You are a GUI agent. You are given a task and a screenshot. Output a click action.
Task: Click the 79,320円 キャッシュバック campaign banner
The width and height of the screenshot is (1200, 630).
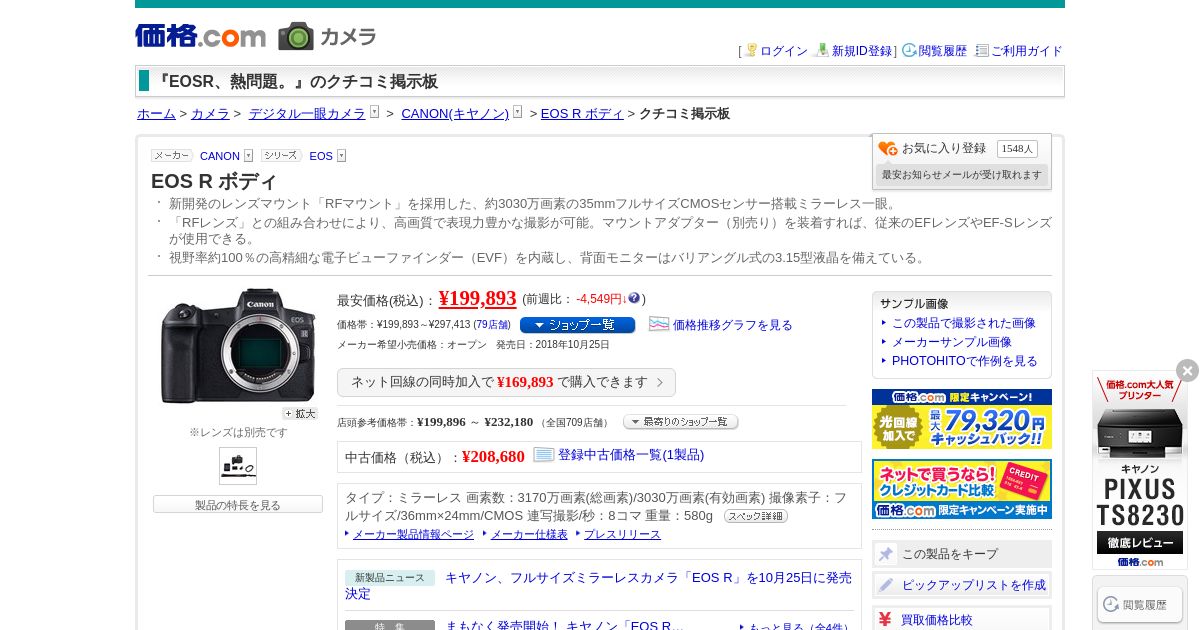962,419
